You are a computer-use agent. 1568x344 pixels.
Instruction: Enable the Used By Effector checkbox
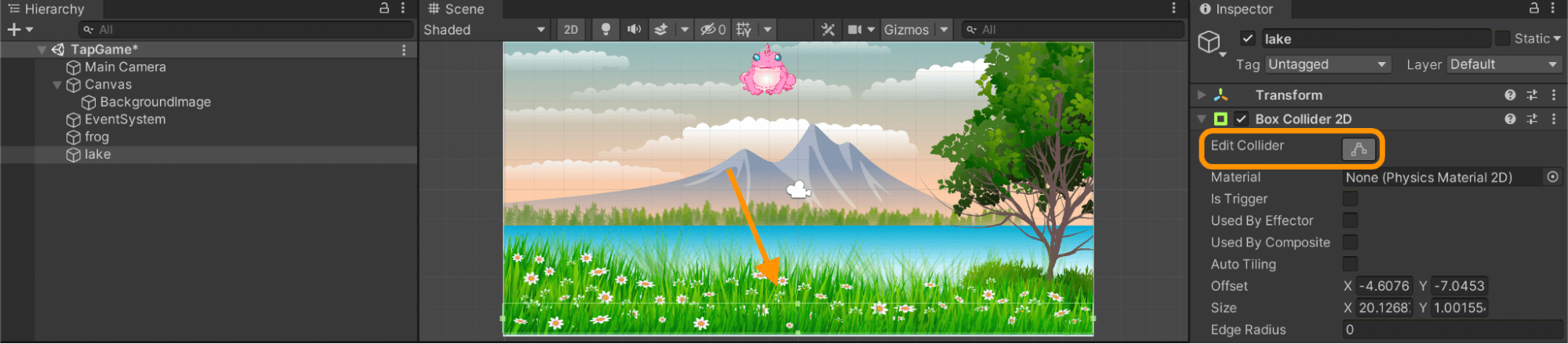[x=1350, y=221]
